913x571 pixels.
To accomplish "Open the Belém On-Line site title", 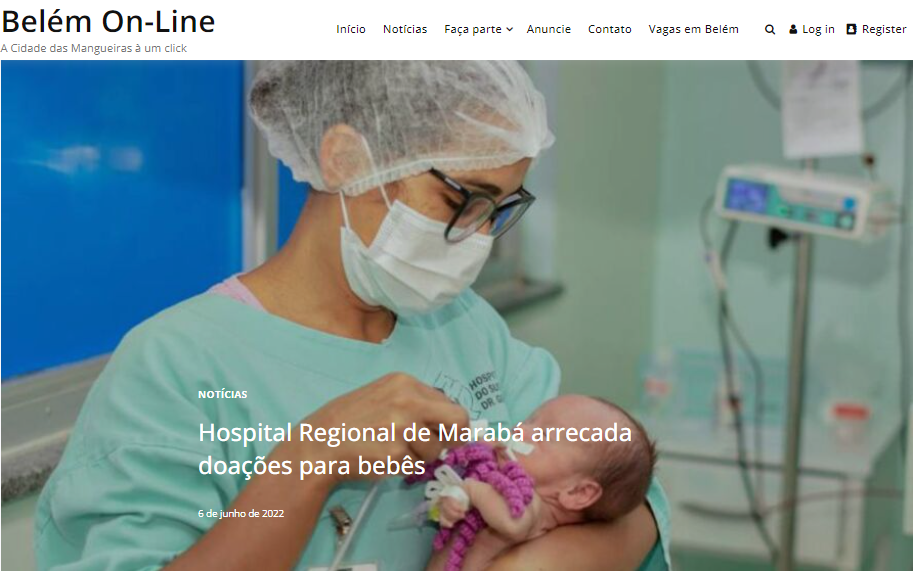I will click(x=108, y=22).
